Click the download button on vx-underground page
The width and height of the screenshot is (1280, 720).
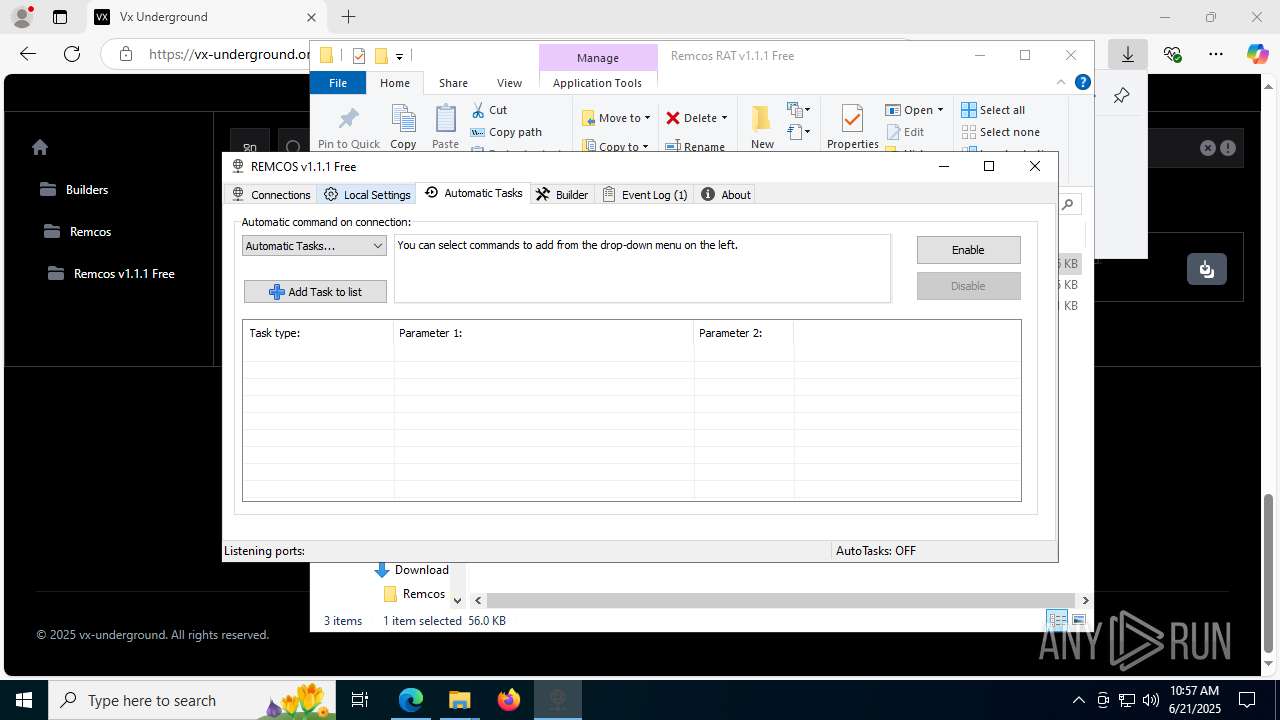tap(1207, 269)
